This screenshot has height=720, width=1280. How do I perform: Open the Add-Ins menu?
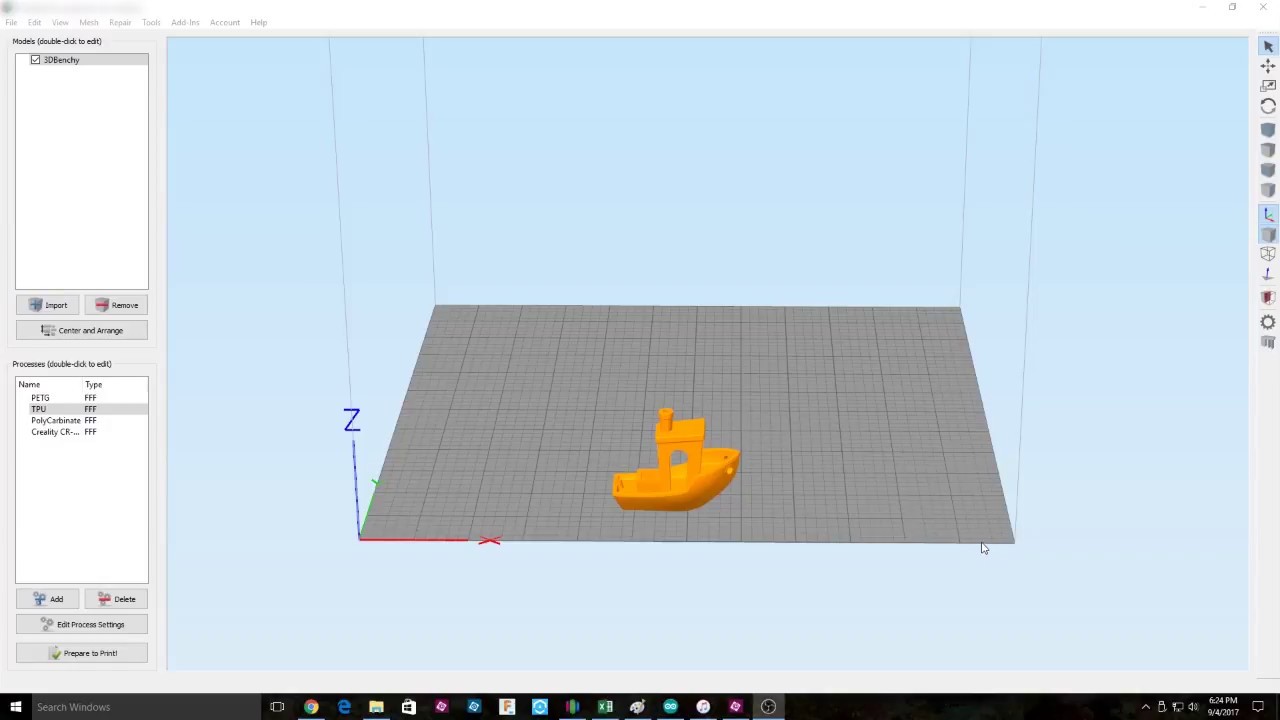pyautogui.click(x=185, y=22)
